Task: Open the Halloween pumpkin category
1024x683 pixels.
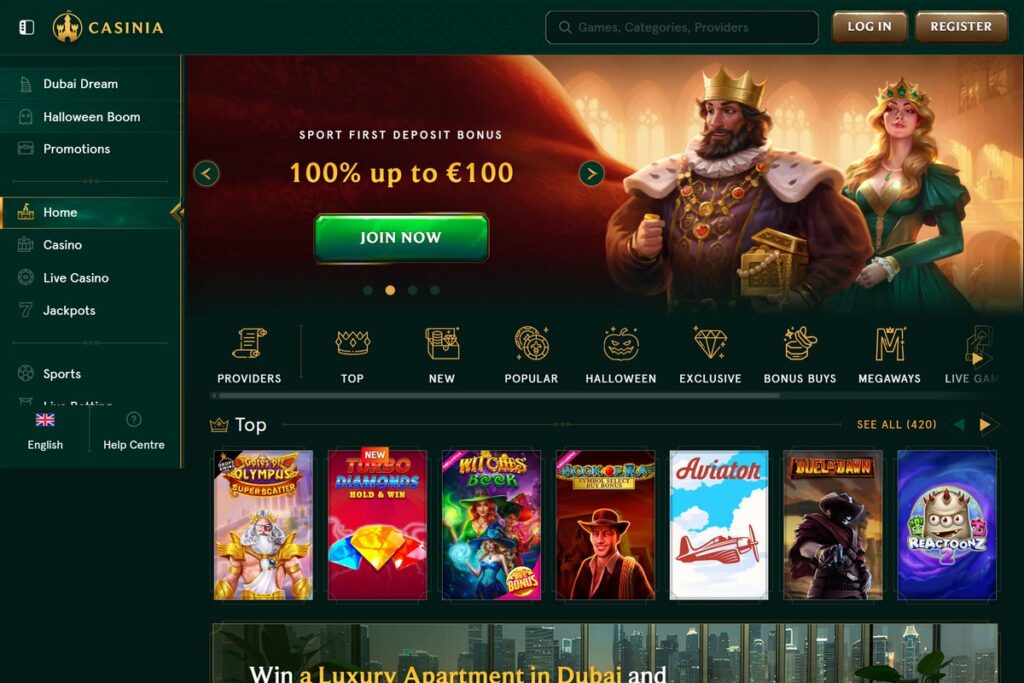Action: 620,343
